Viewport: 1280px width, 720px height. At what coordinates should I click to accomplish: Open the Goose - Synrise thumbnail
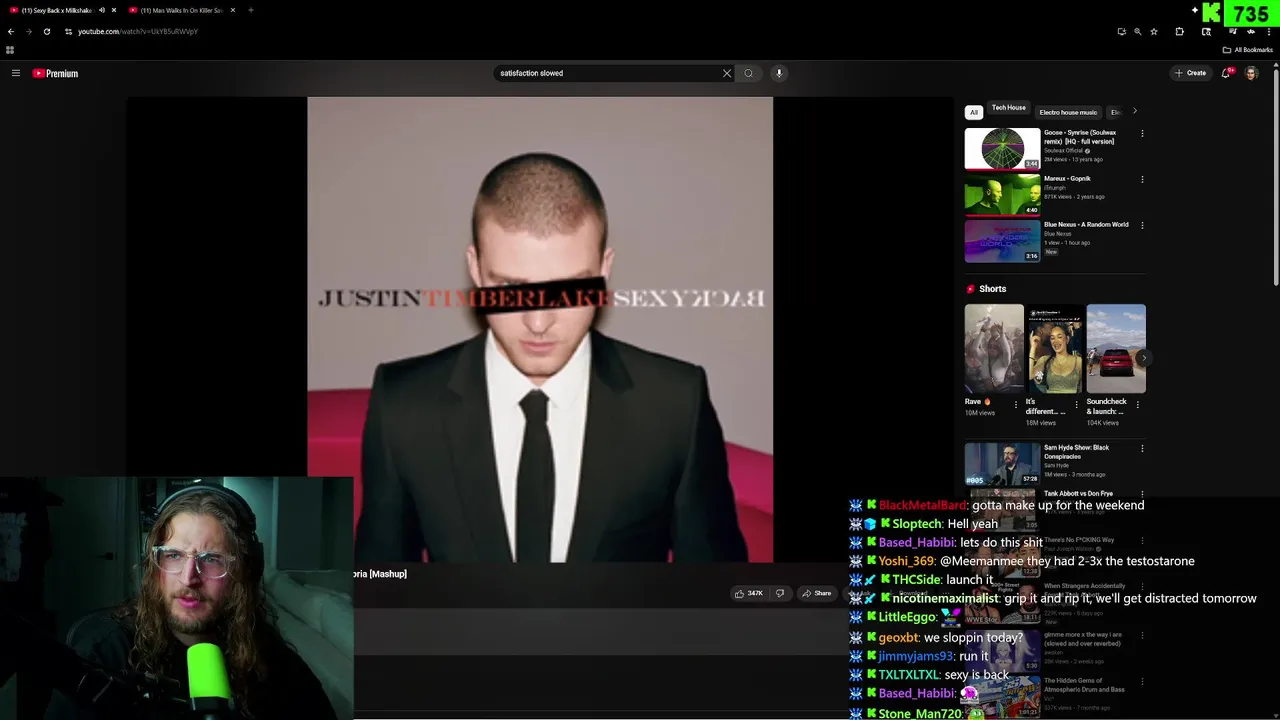point(1002,149)
